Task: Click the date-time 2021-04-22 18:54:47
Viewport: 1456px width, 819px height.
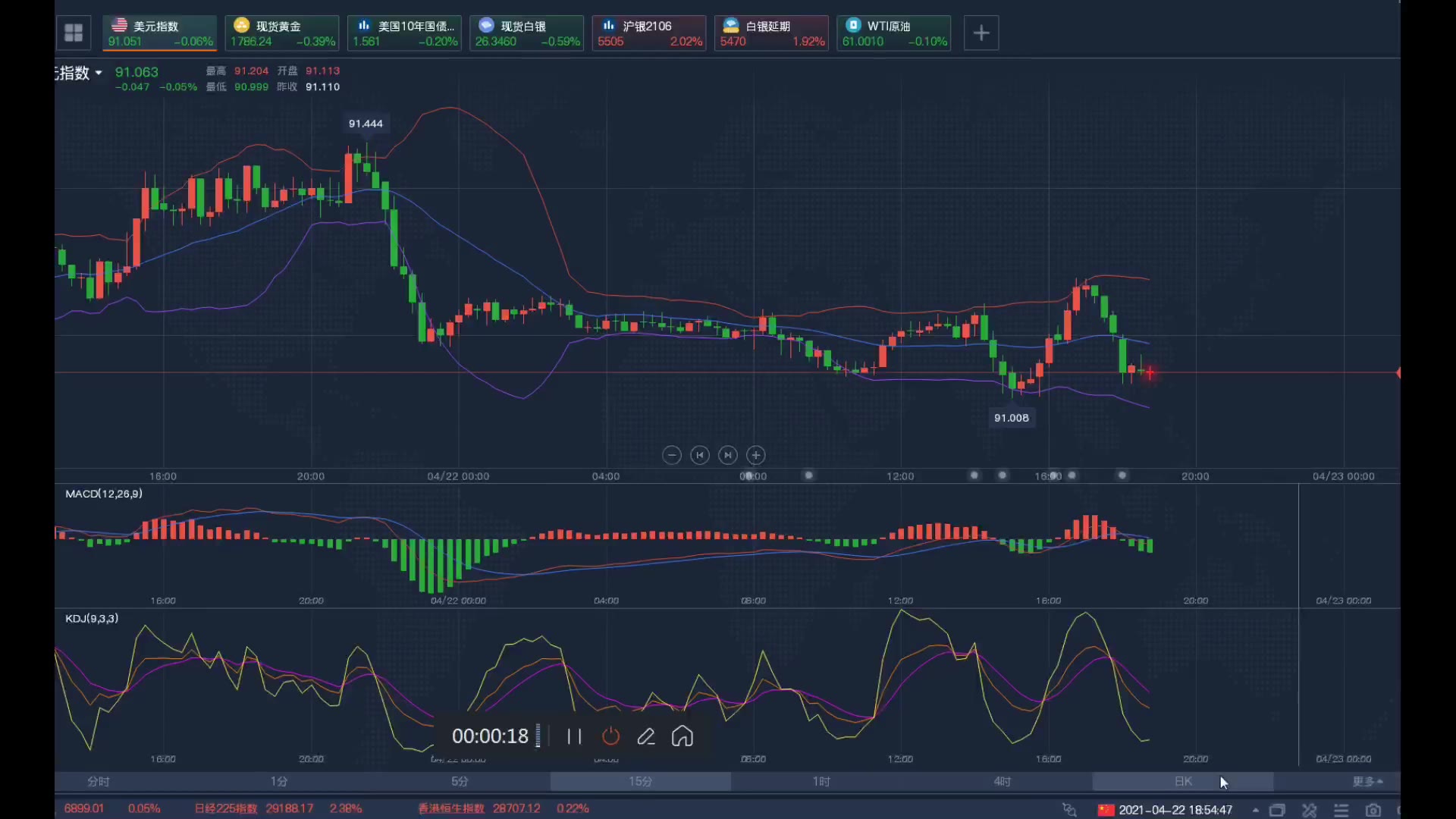Action: click(1175, 810)
